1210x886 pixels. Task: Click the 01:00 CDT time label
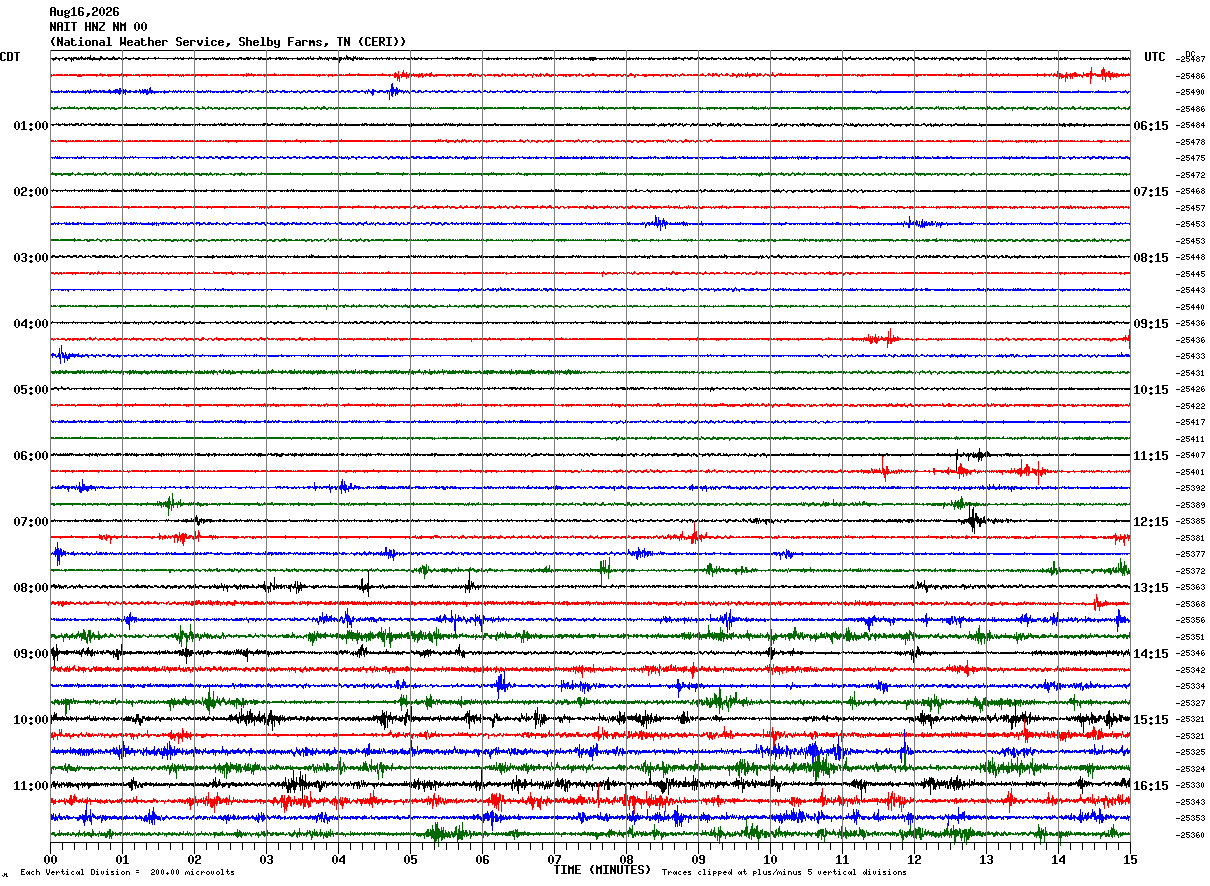pos(31,126)
